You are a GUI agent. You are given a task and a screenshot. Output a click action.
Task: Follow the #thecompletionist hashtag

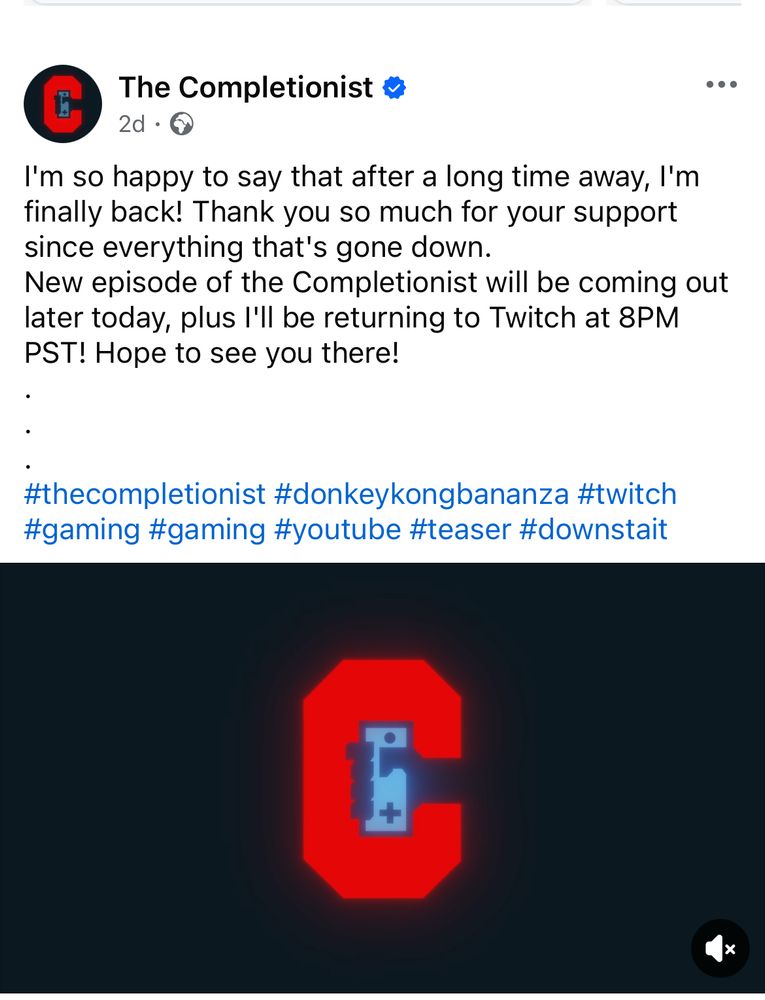tap(145, 494)
